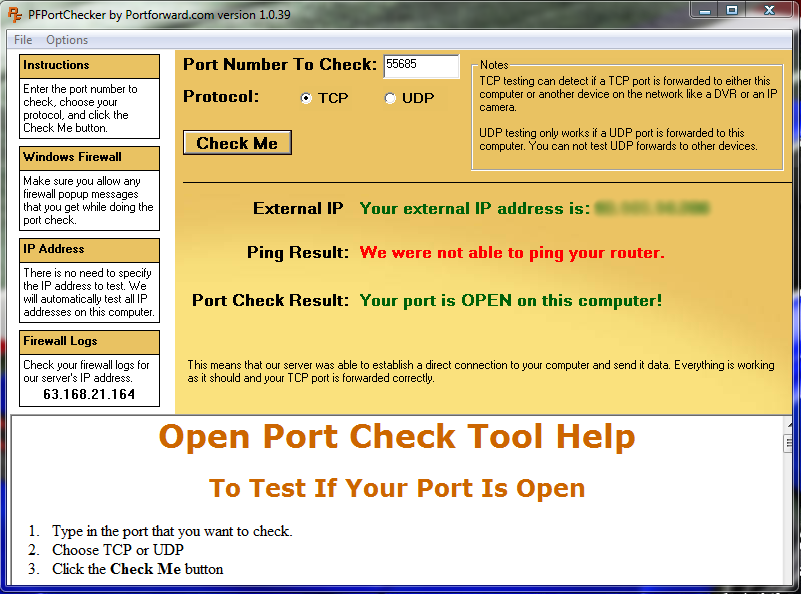Click 'Your external IP address is:' text
The height and width of the screenshot is (594, 801).
click(475, 208)
